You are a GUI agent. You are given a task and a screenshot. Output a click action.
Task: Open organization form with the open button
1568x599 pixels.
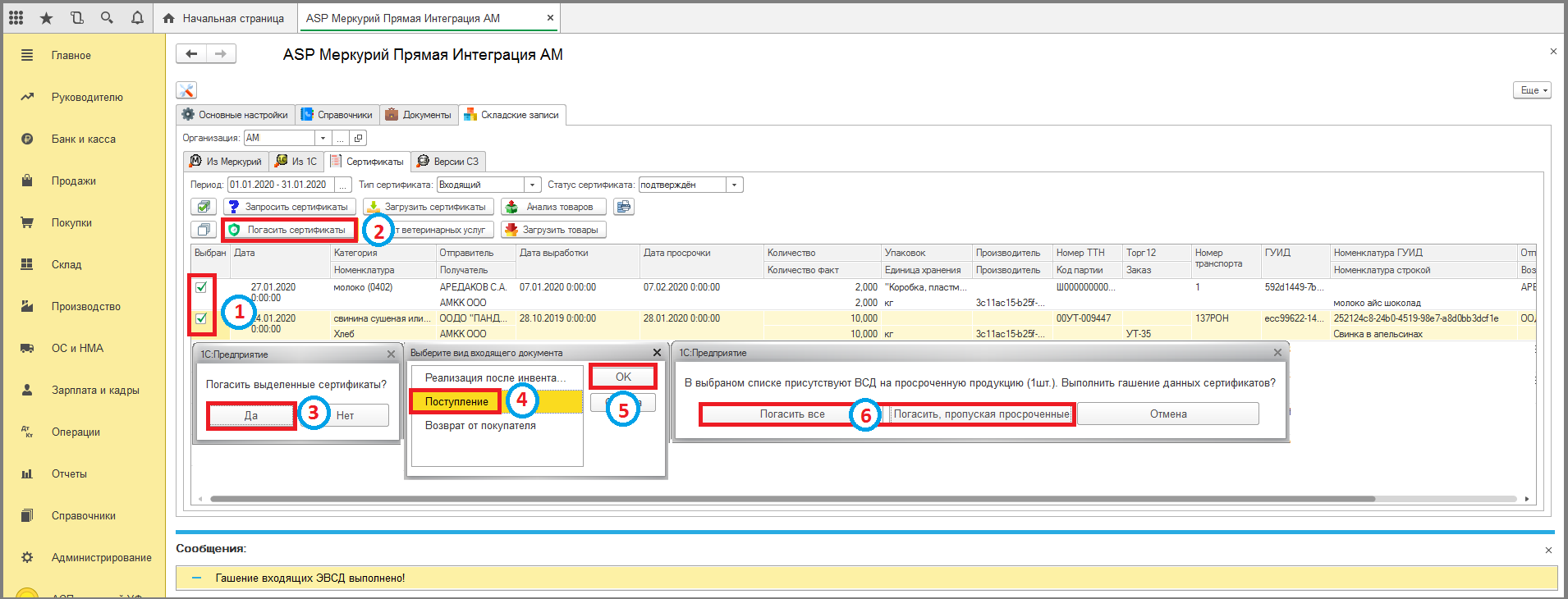pos(359,138)
